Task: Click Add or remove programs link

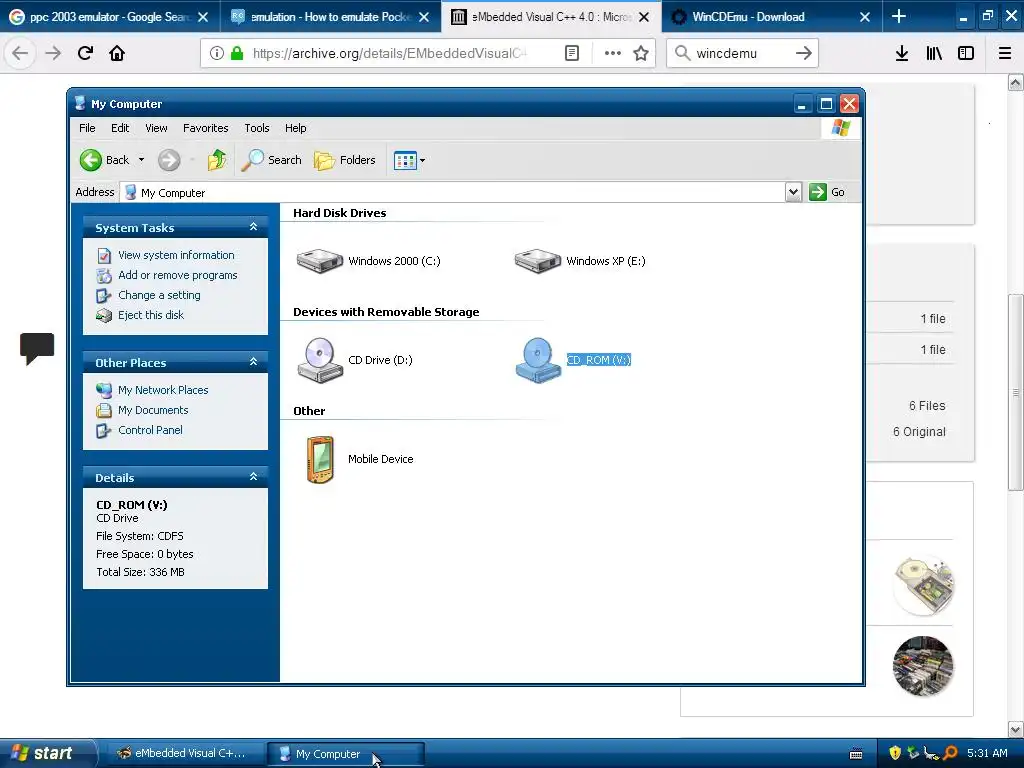Action: point(178,276)
